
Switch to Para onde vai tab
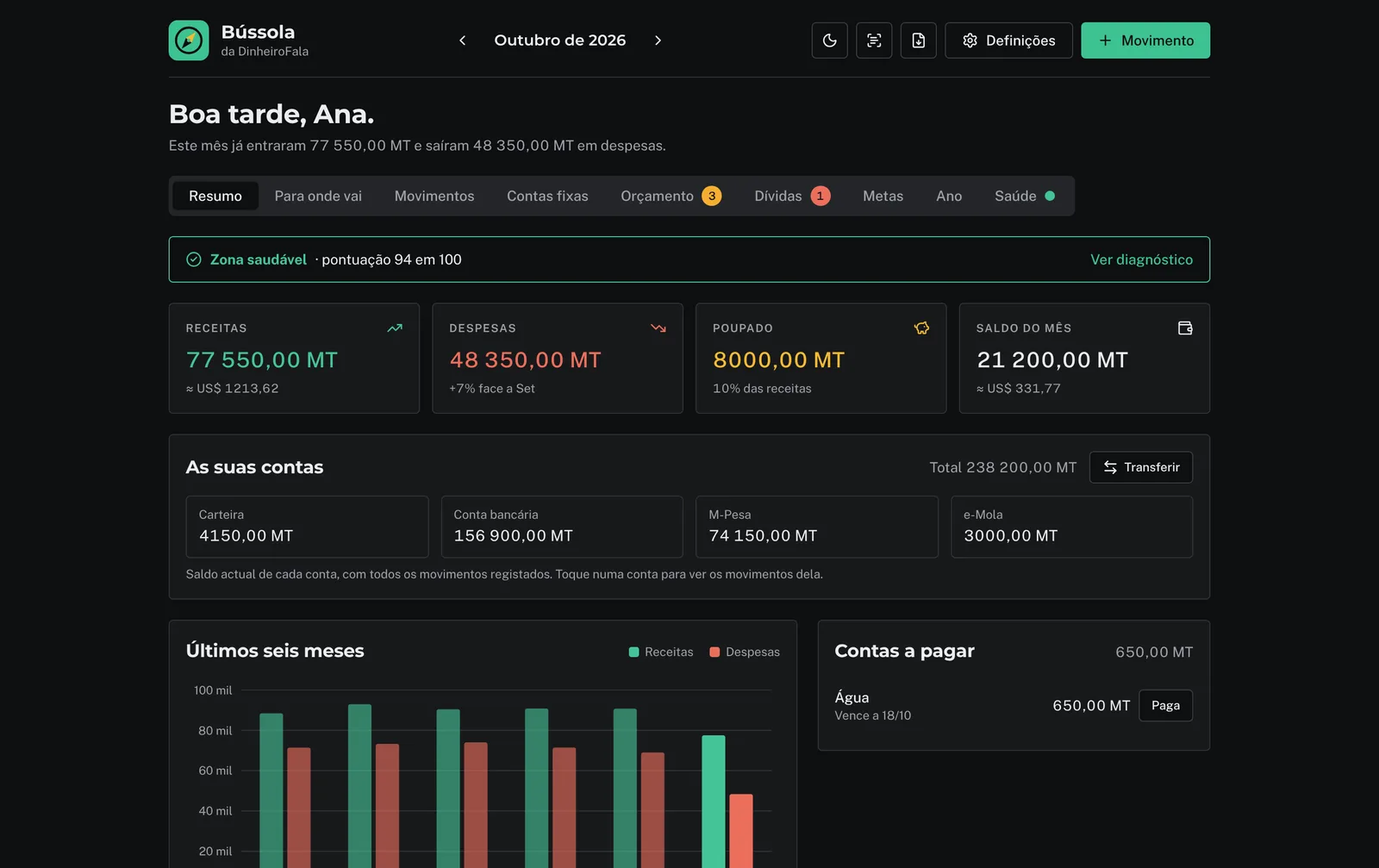coord(318,196)
